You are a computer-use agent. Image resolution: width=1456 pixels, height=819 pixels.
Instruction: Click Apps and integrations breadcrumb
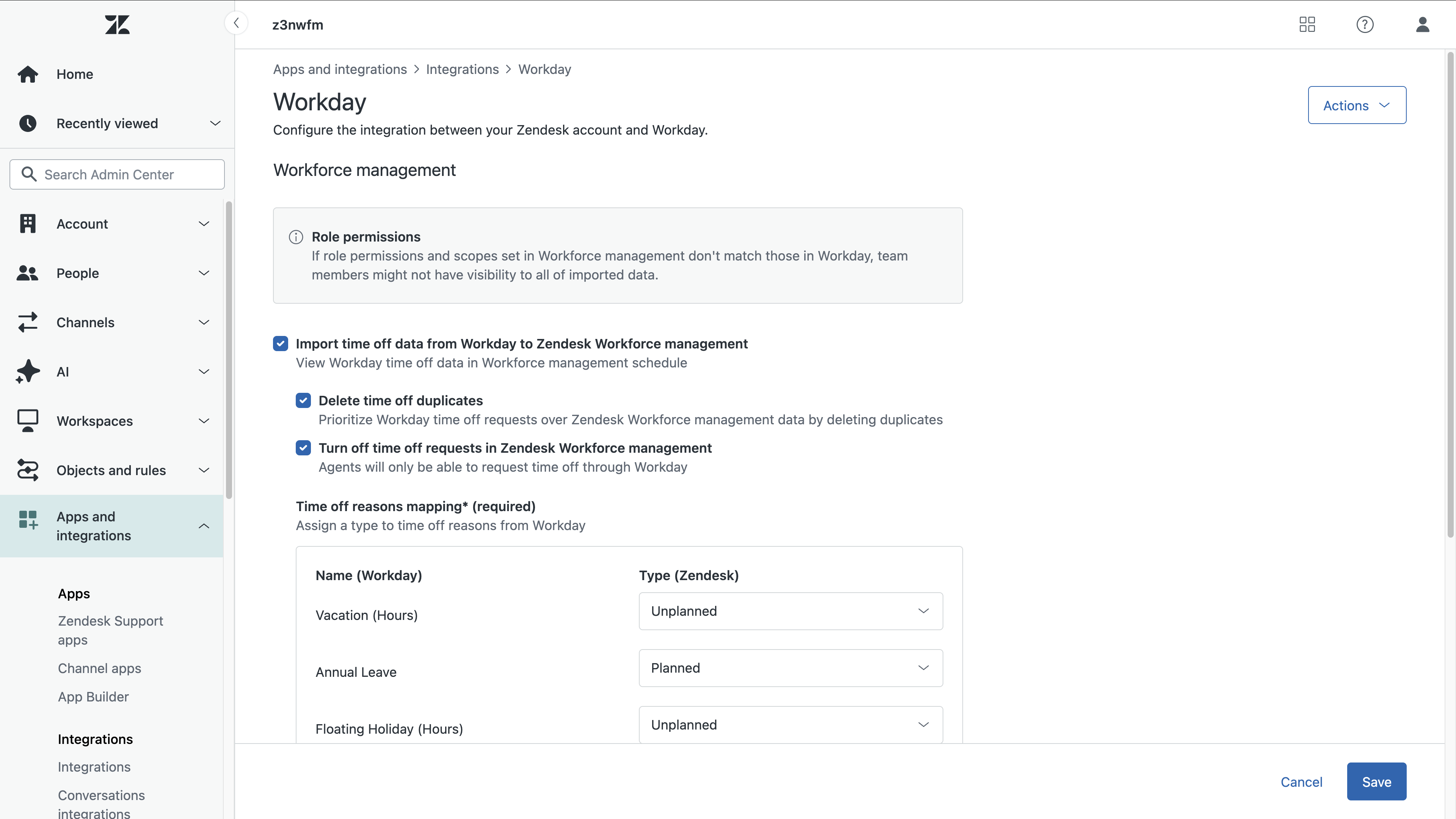340,69
